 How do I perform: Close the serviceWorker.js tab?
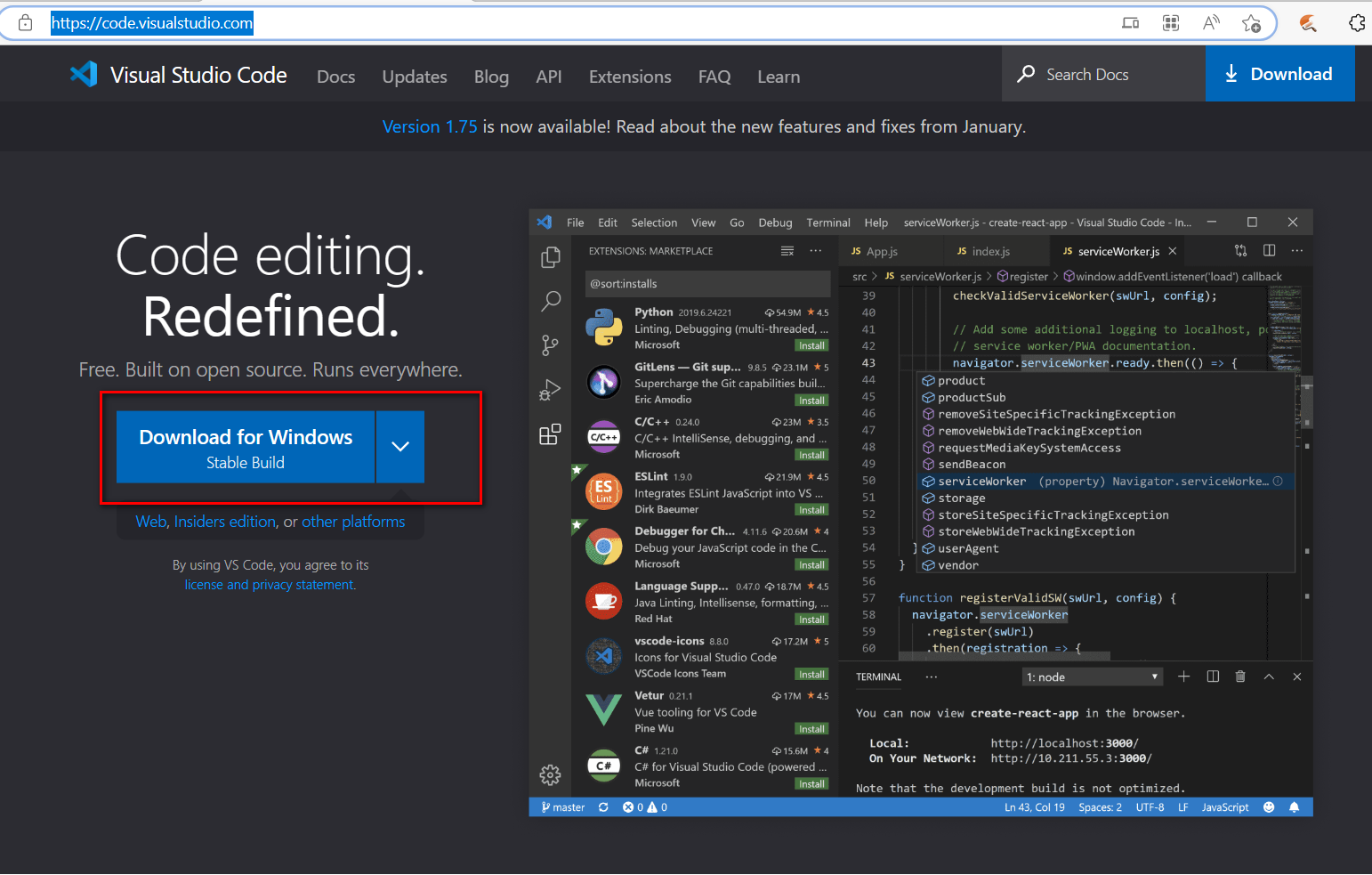1173,251
